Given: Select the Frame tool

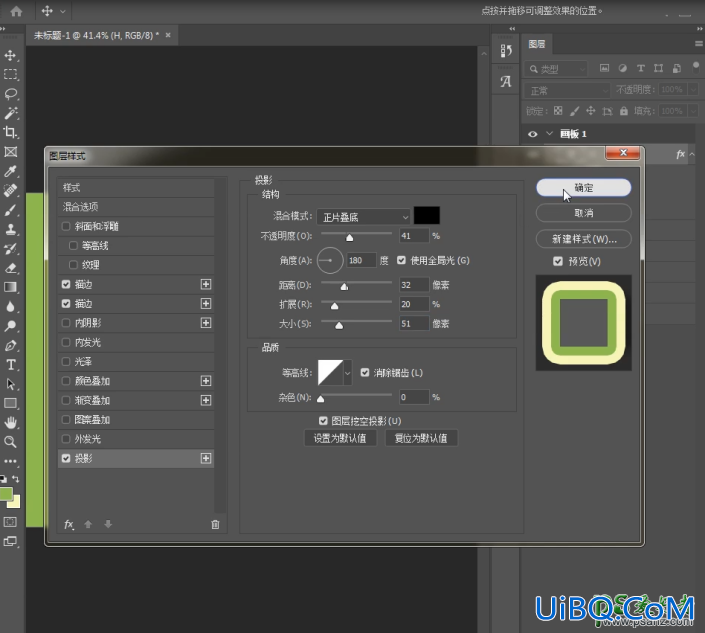Looking at the screenshot, I should [10, 152].
